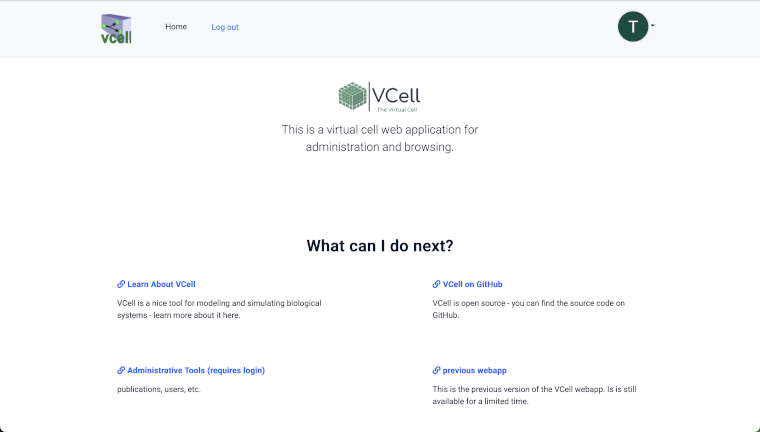Click the VCell The Virtual Cell wordmark
The image size is (760, 432).
pyautogui.click(x=396, y=97)
